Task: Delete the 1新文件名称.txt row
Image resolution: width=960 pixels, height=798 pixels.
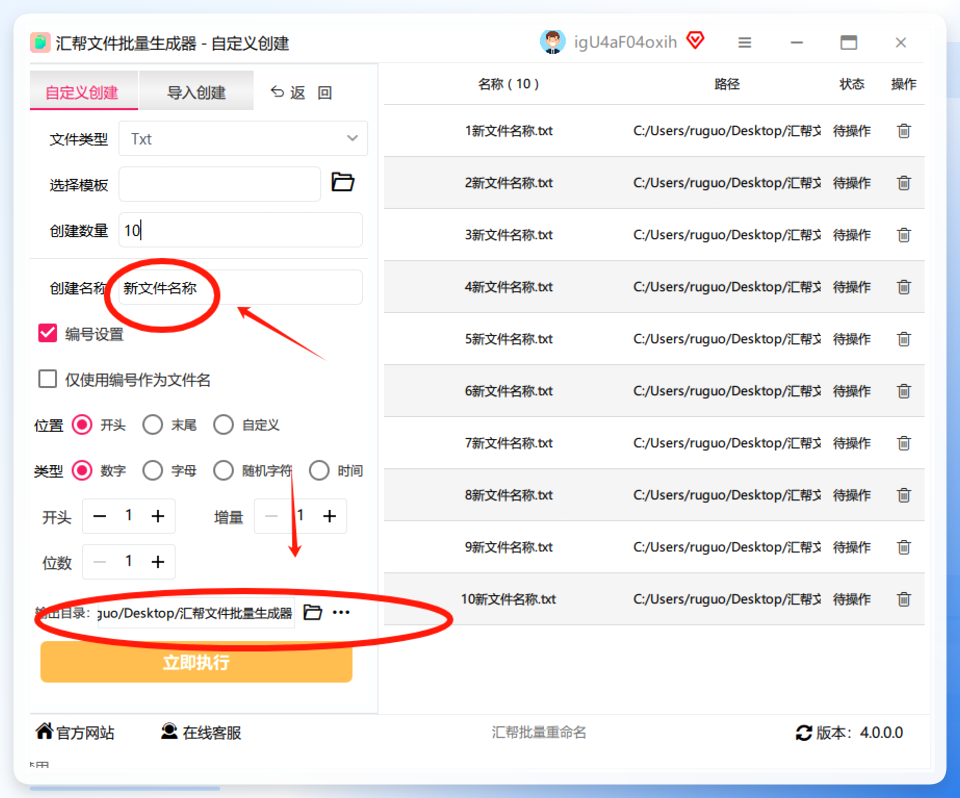Action: pos(904,131)
